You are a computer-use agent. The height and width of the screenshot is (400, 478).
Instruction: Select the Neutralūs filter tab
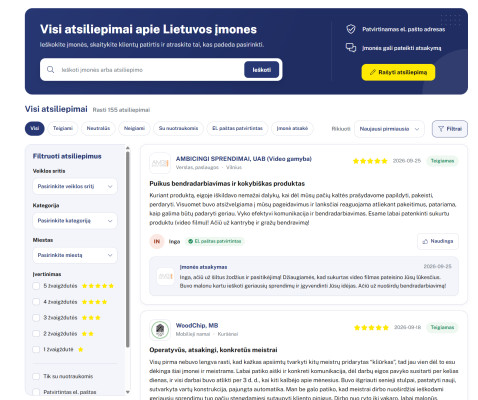click(x=98, y=129)
